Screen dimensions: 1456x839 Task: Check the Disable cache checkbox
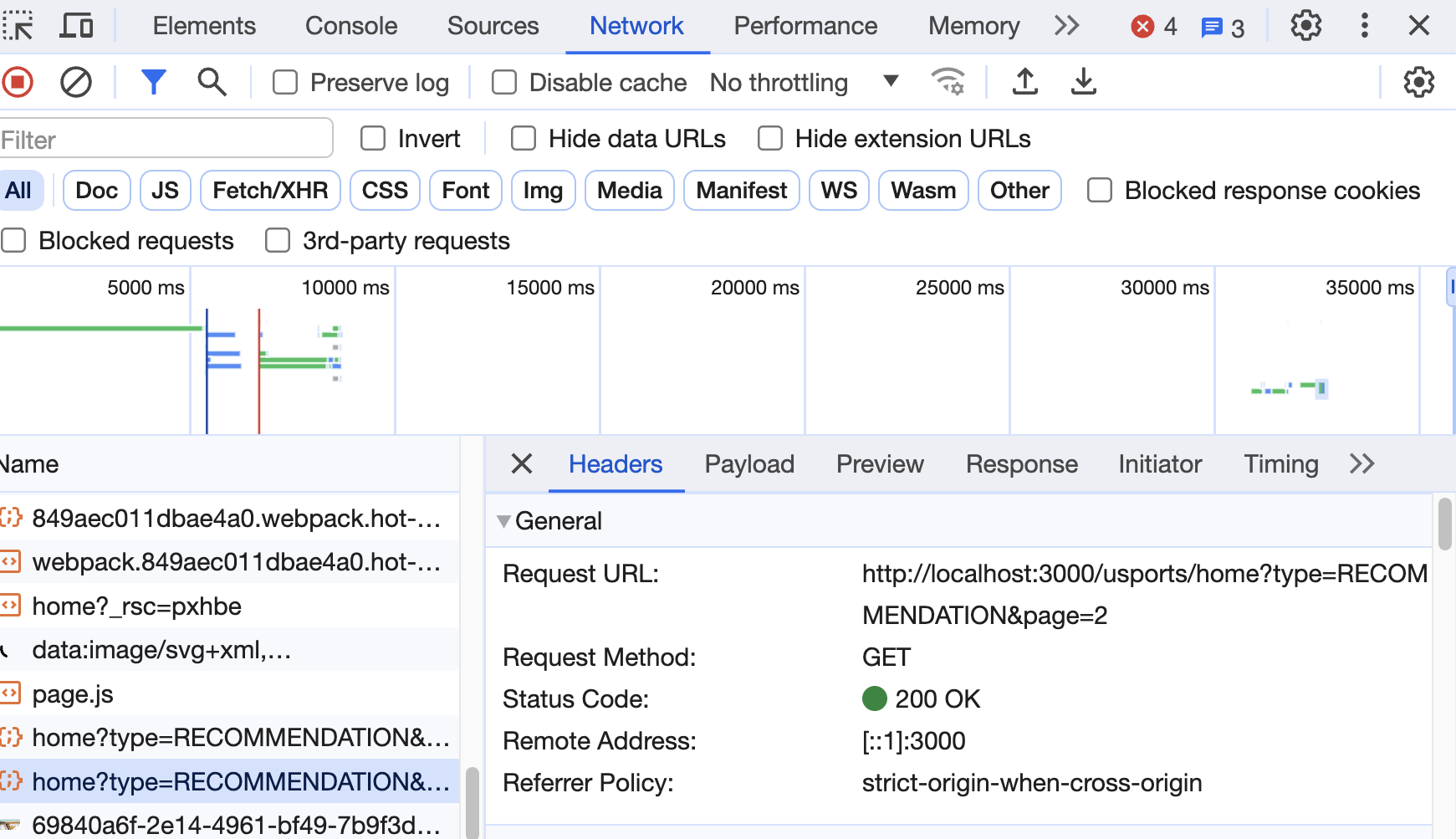[x=504, y=83]
